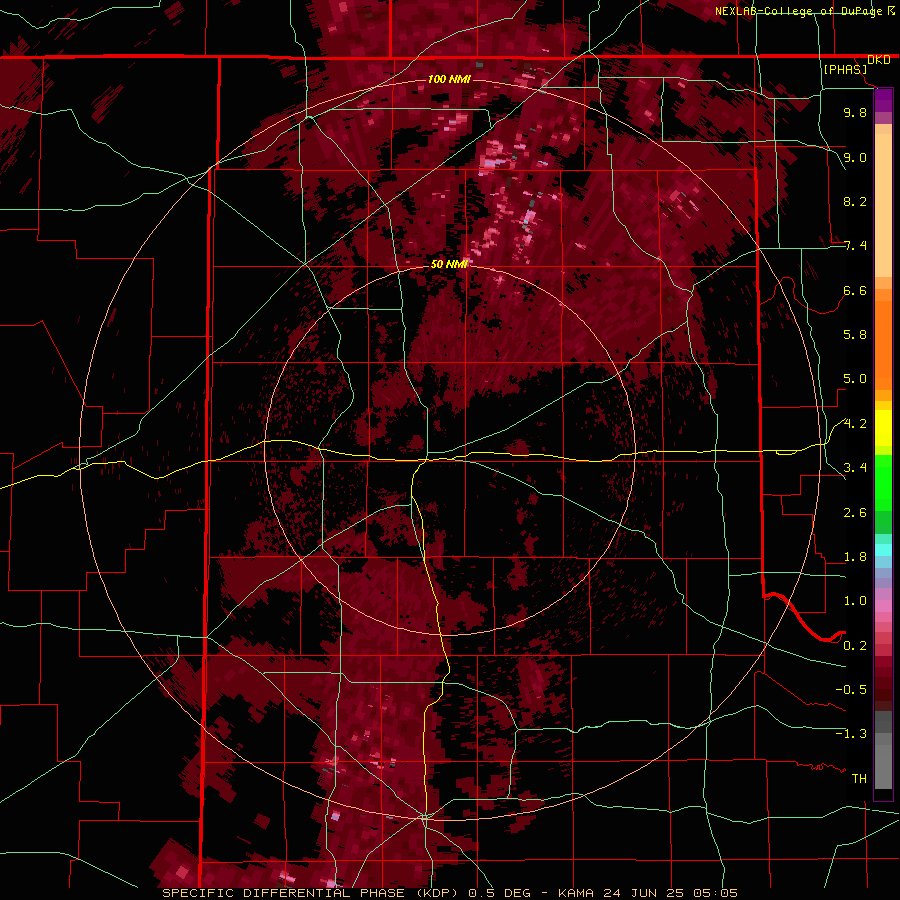Click the "TH" threshold label on scale
Image resolution: width=900 pixels, height=900 pixels.
859,779
